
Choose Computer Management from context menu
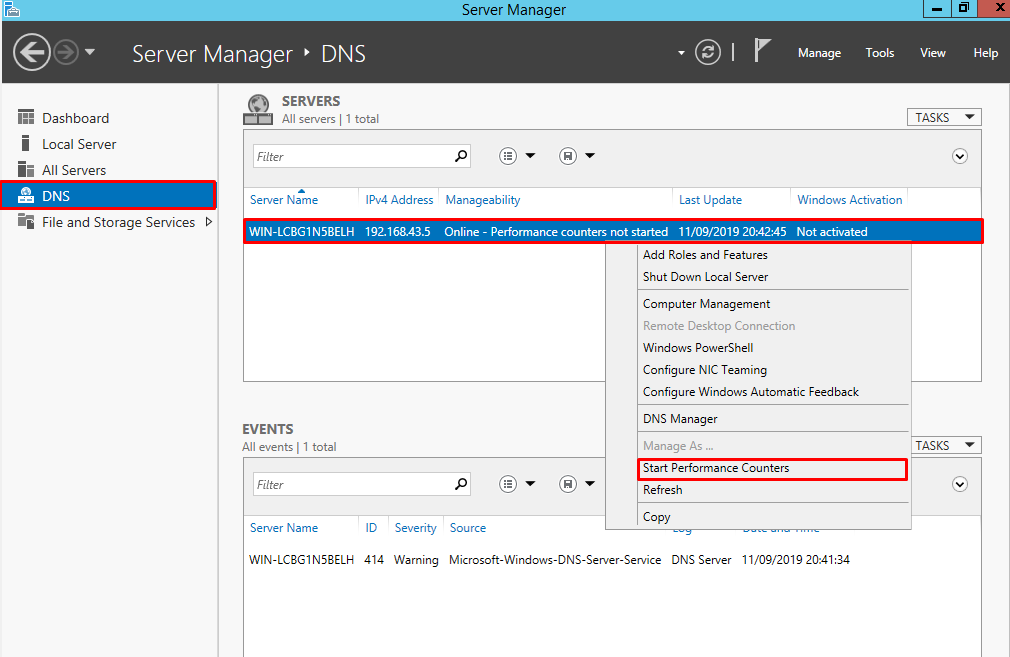[706, 303]
